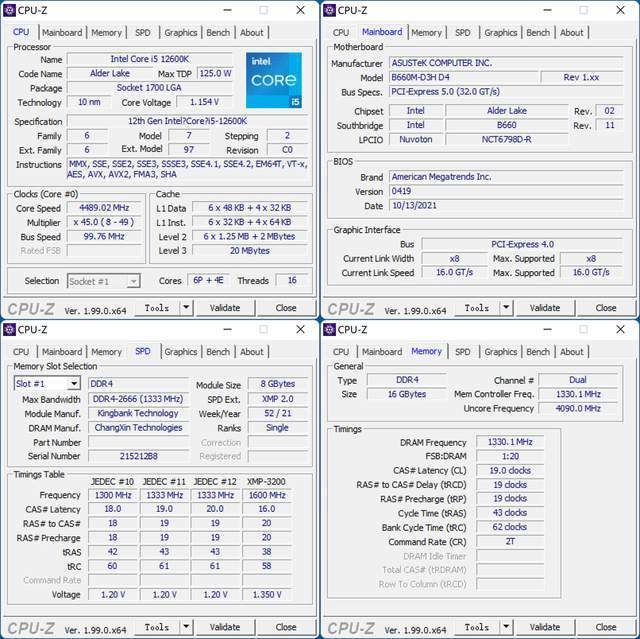The height and width of the screenshot is (639, 640).
Task: Click manufacturer ASUSTeK COMPUTER INC. field
Action: point(506,63)
